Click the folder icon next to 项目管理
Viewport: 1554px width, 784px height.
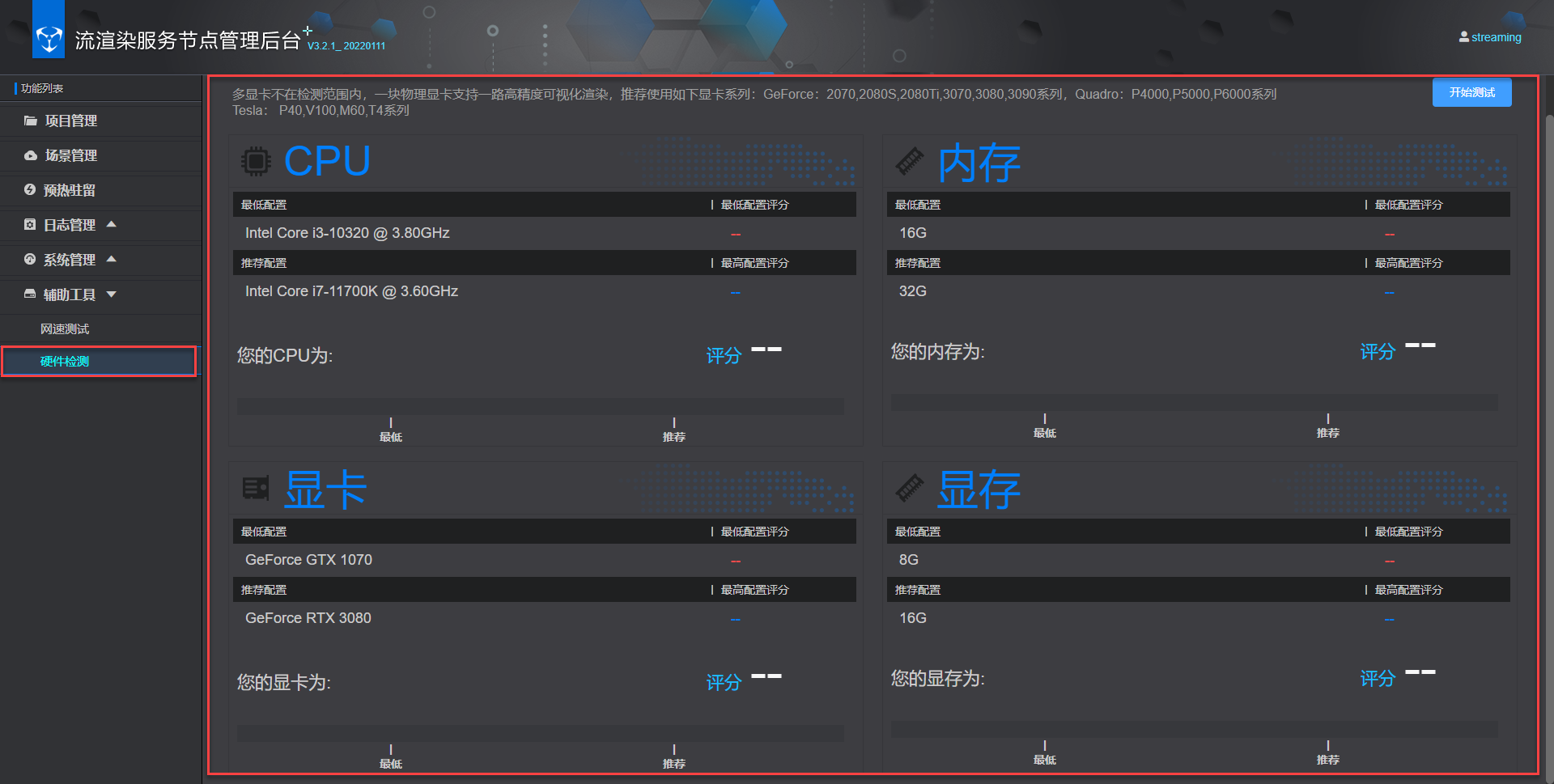(31, 121)
